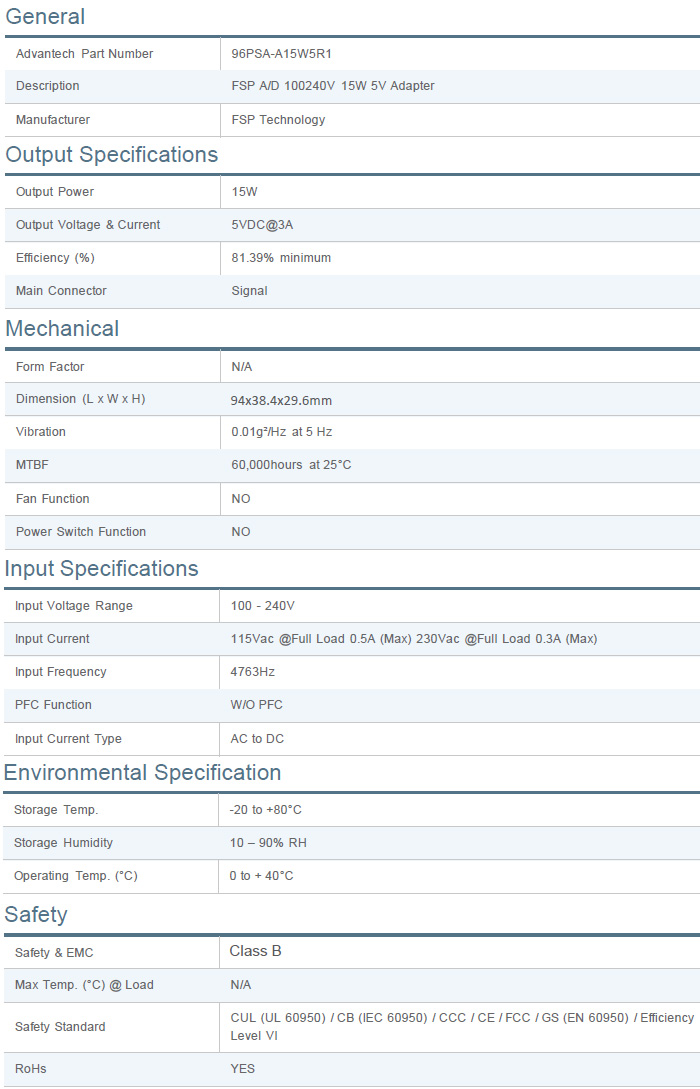Select the 100 - 240V input voltage value
The height and width of the screenshot is (1089, 700).
pyautogui.click(x=262, y=606)
